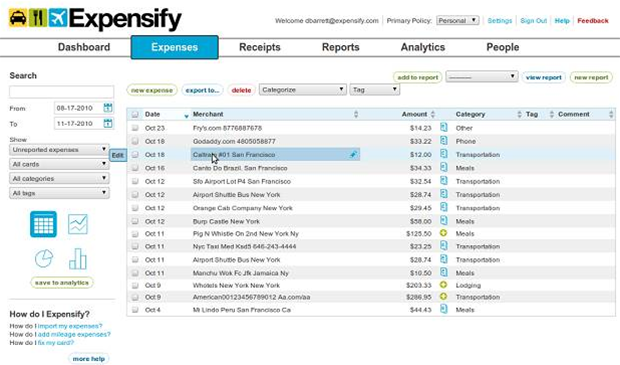The image size is (620, 365).
Task: Click the Search text field
Action: 62,92
